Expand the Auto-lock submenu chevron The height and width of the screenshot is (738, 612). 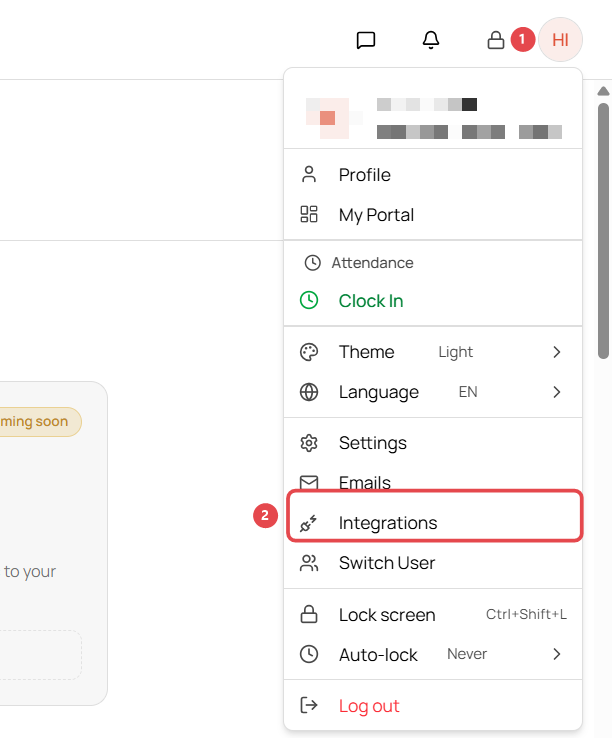556,654
